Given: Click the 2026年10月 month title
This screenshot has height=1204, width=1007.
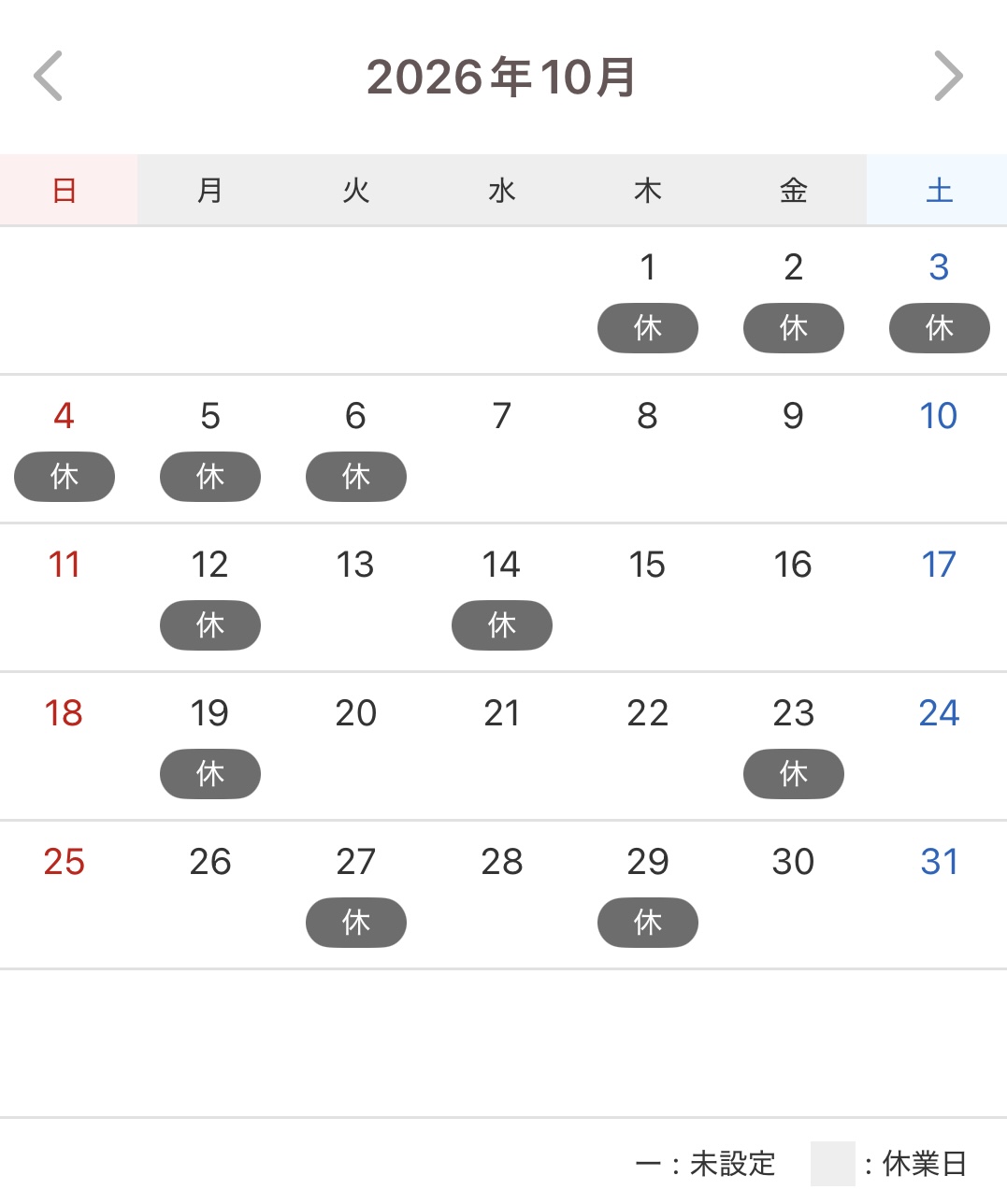Looking at the screenshot, I should 502,77.
